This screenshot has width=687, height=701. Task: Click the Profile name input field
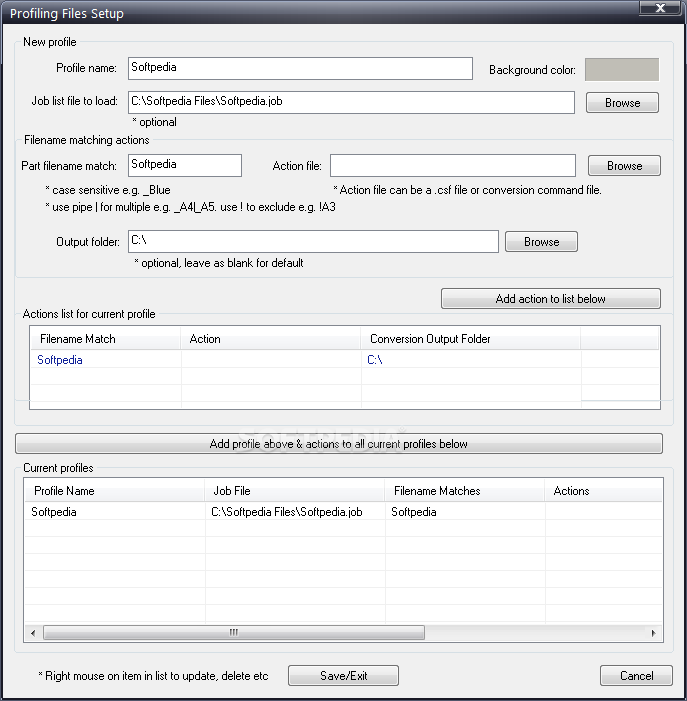(300, 68)
